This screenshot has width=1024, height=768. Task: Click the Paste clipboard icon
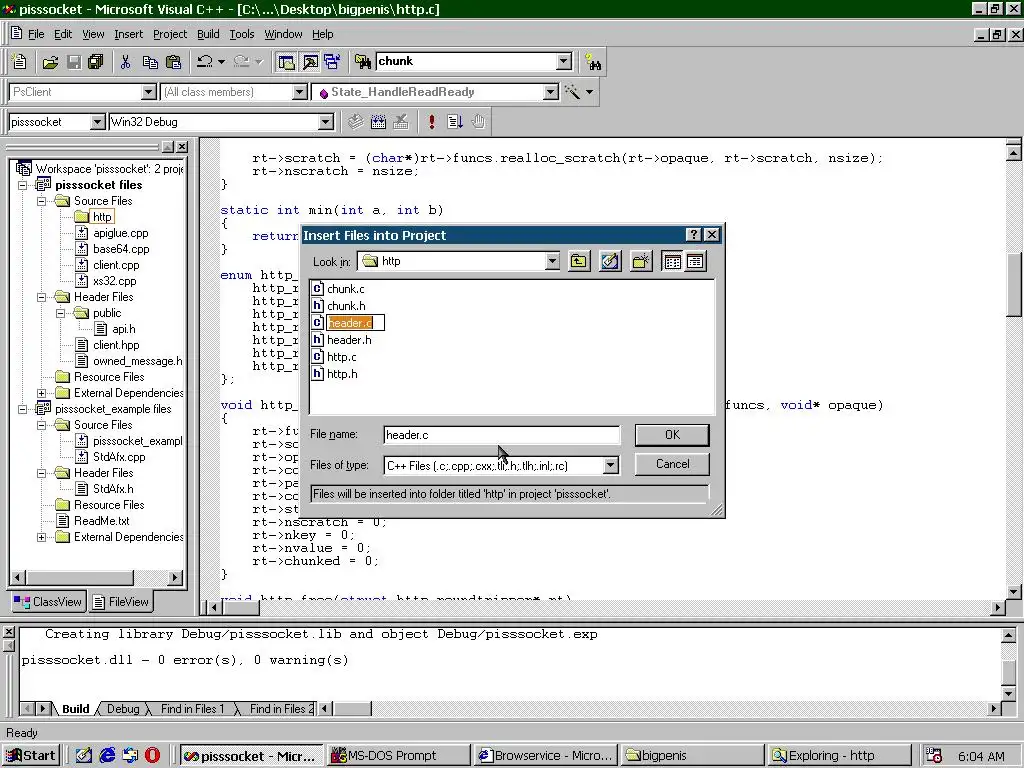click(173, 62)
